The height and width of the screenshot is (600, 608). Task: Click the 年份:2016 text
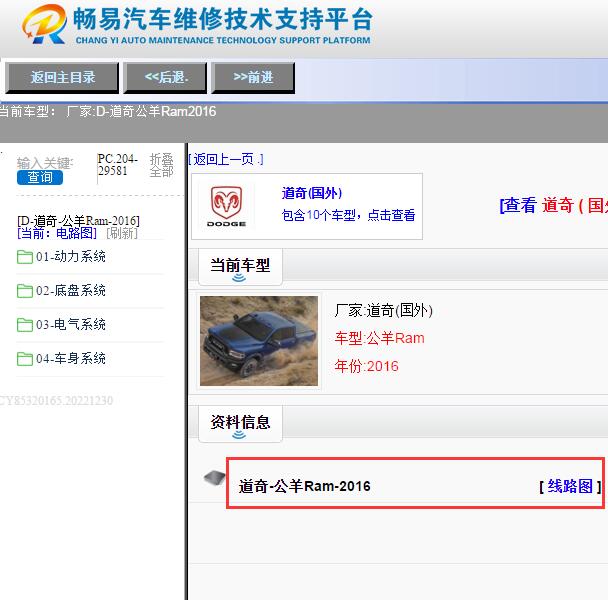[x=366, y=366]
